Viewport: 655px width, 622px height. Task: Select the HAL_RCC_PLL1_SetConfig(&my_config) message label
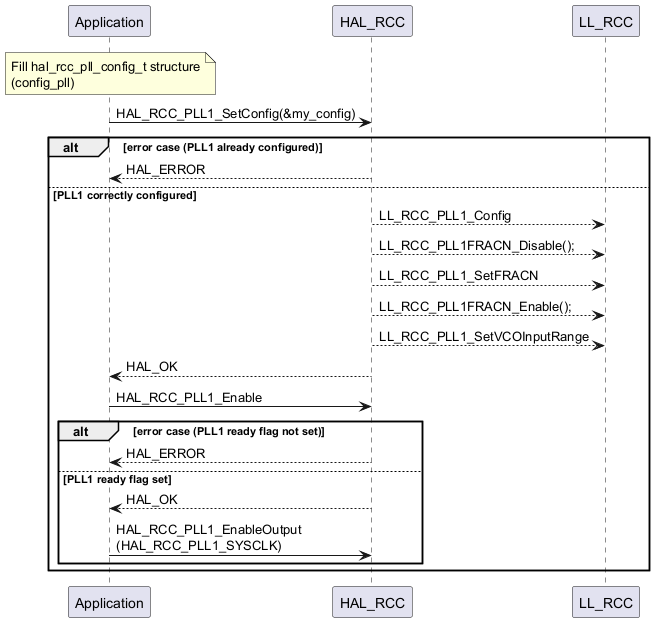(235, 114)
